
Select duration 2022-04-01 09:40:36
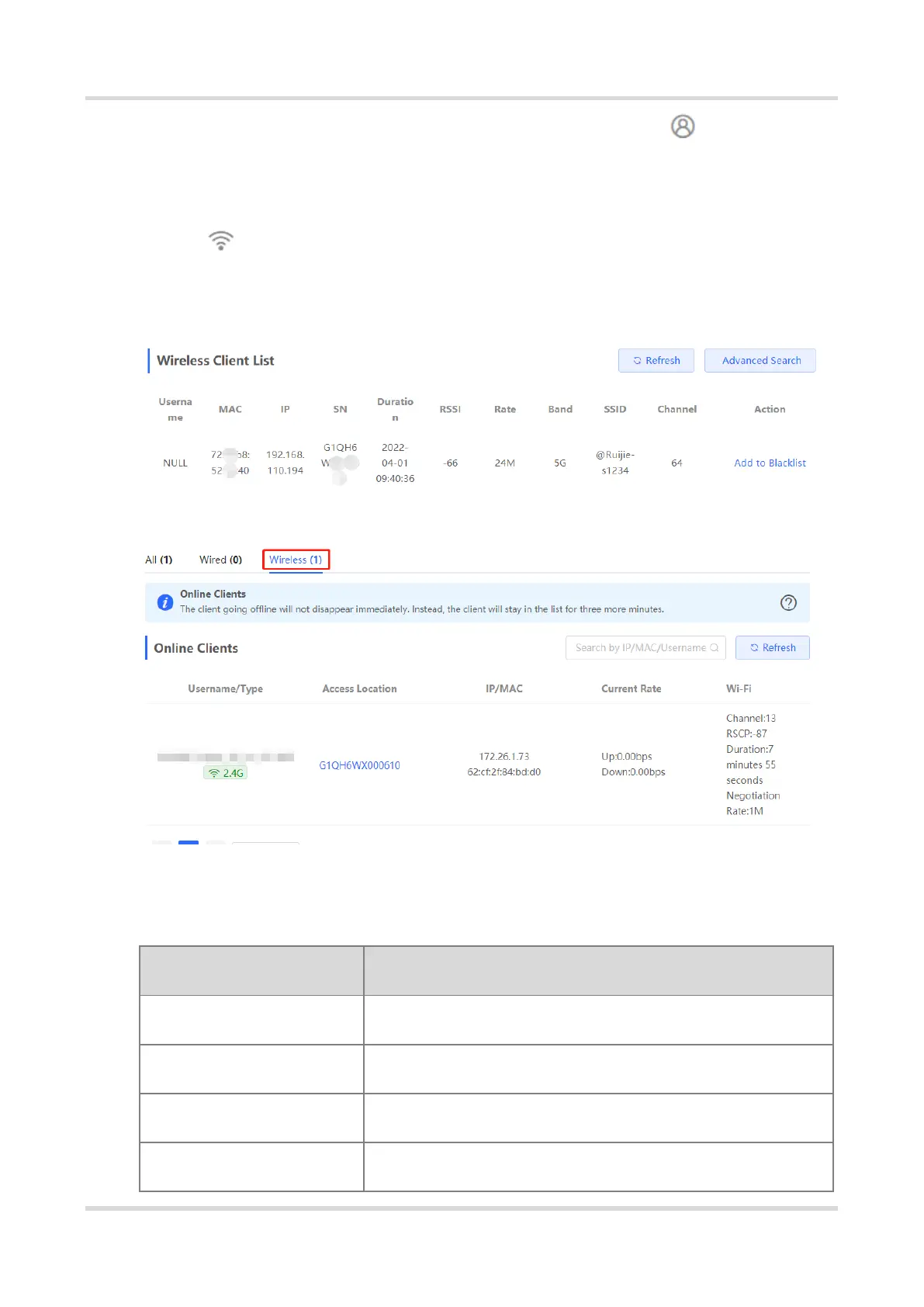point(395,463)
